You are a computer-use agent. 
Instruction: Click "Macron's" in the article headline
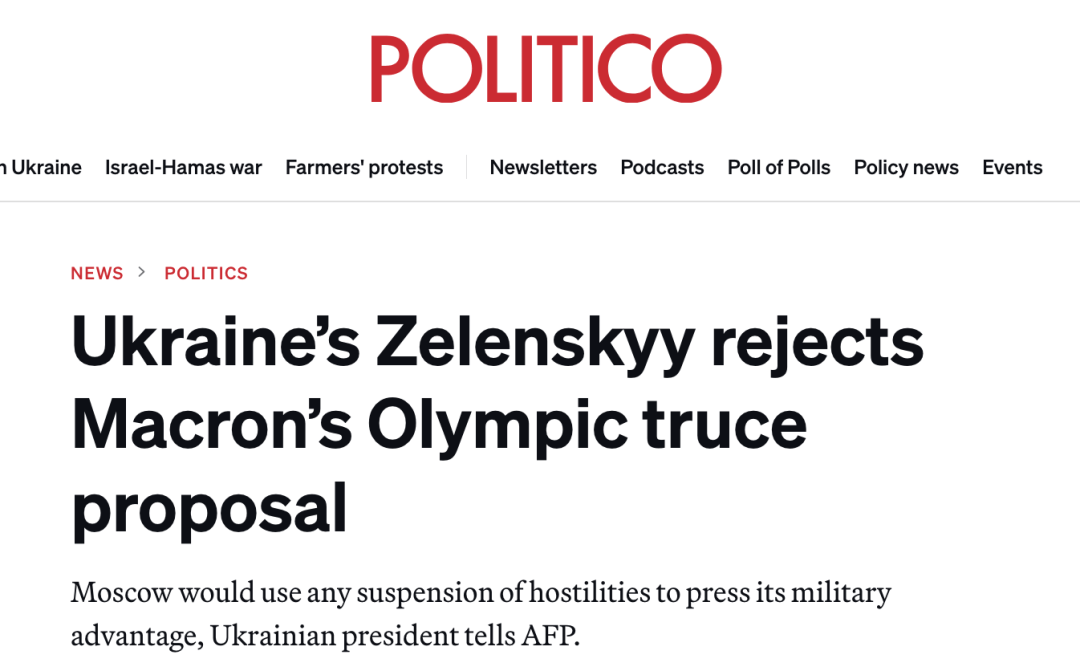(211, 424)
